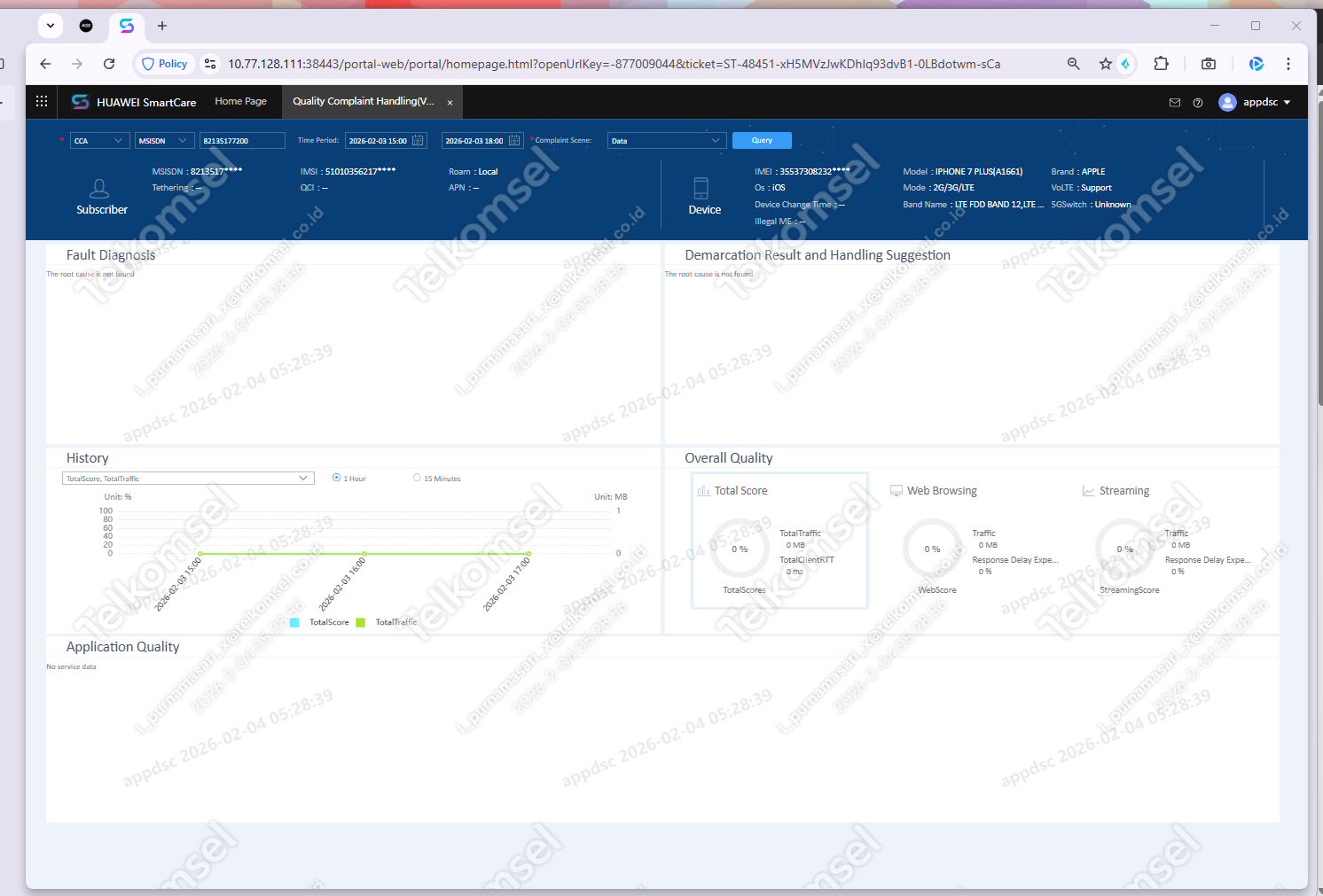Toggle TotalScore legend series

[x=320, y=622]
